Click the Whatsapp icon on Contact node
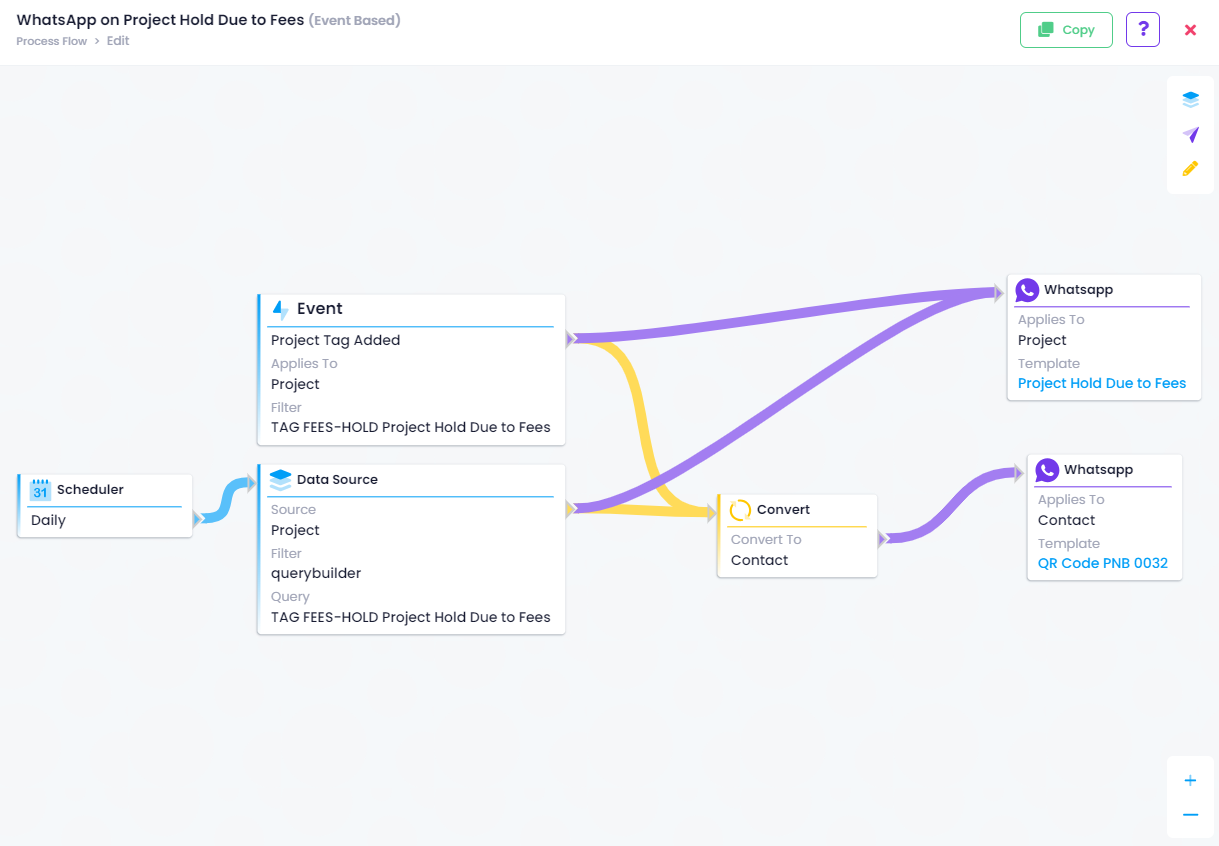1219x846 pixels. pos(1047,470)
